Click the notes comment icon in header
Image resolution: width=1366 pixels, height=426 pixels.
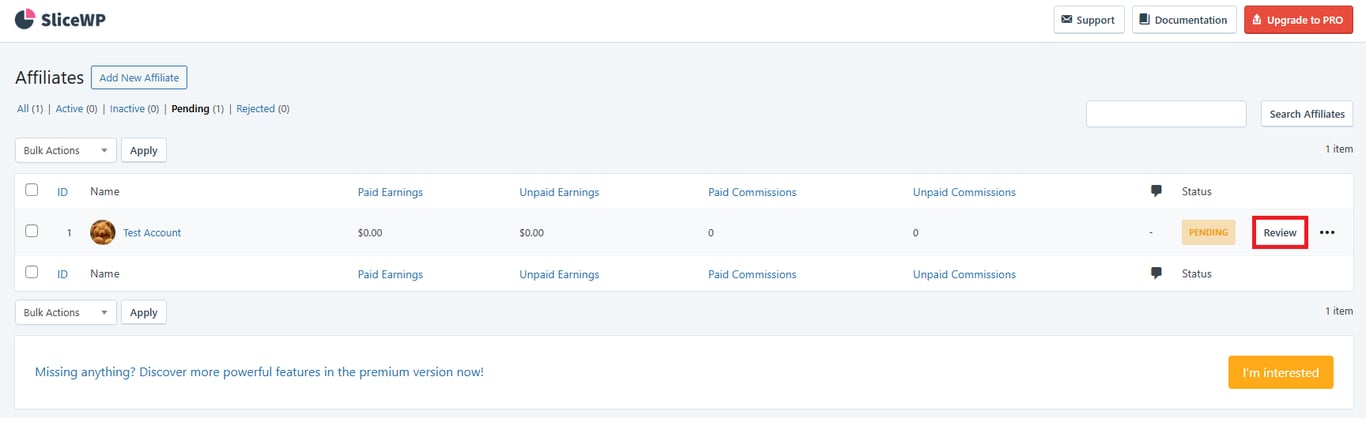pos(1156,192)
